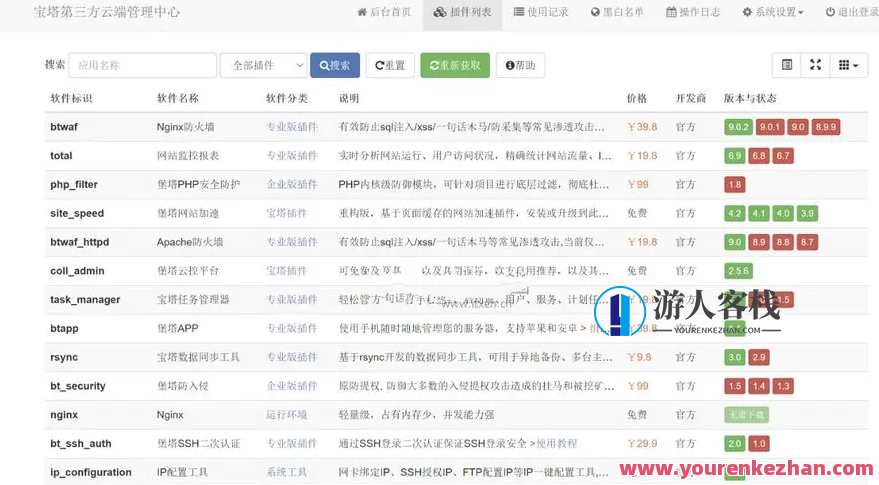Select btwaf_httpd version 8.9 badge
Image resolution: width=879 pixels, height=485 pixels.
(758, 242)
